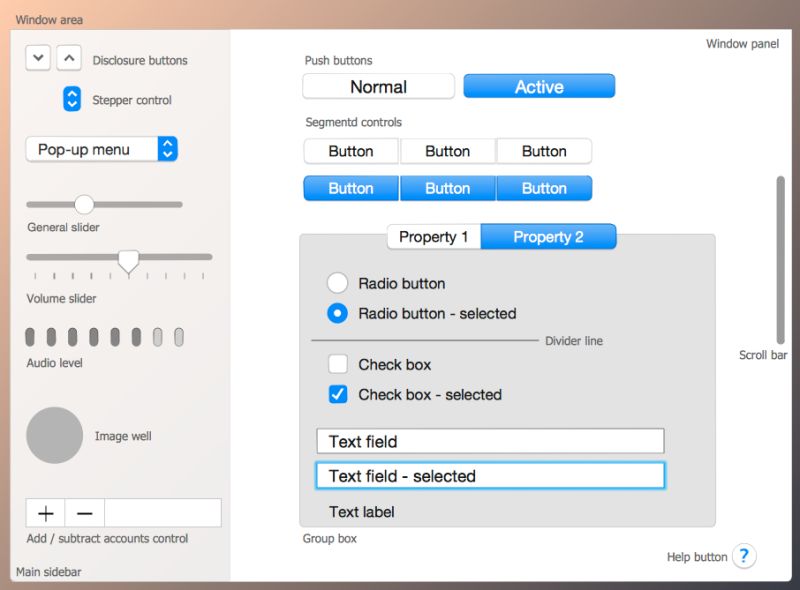The width and height of the screenshot is (800, 590).
Task: Enable the empty Check box
Action: point(337,364)
